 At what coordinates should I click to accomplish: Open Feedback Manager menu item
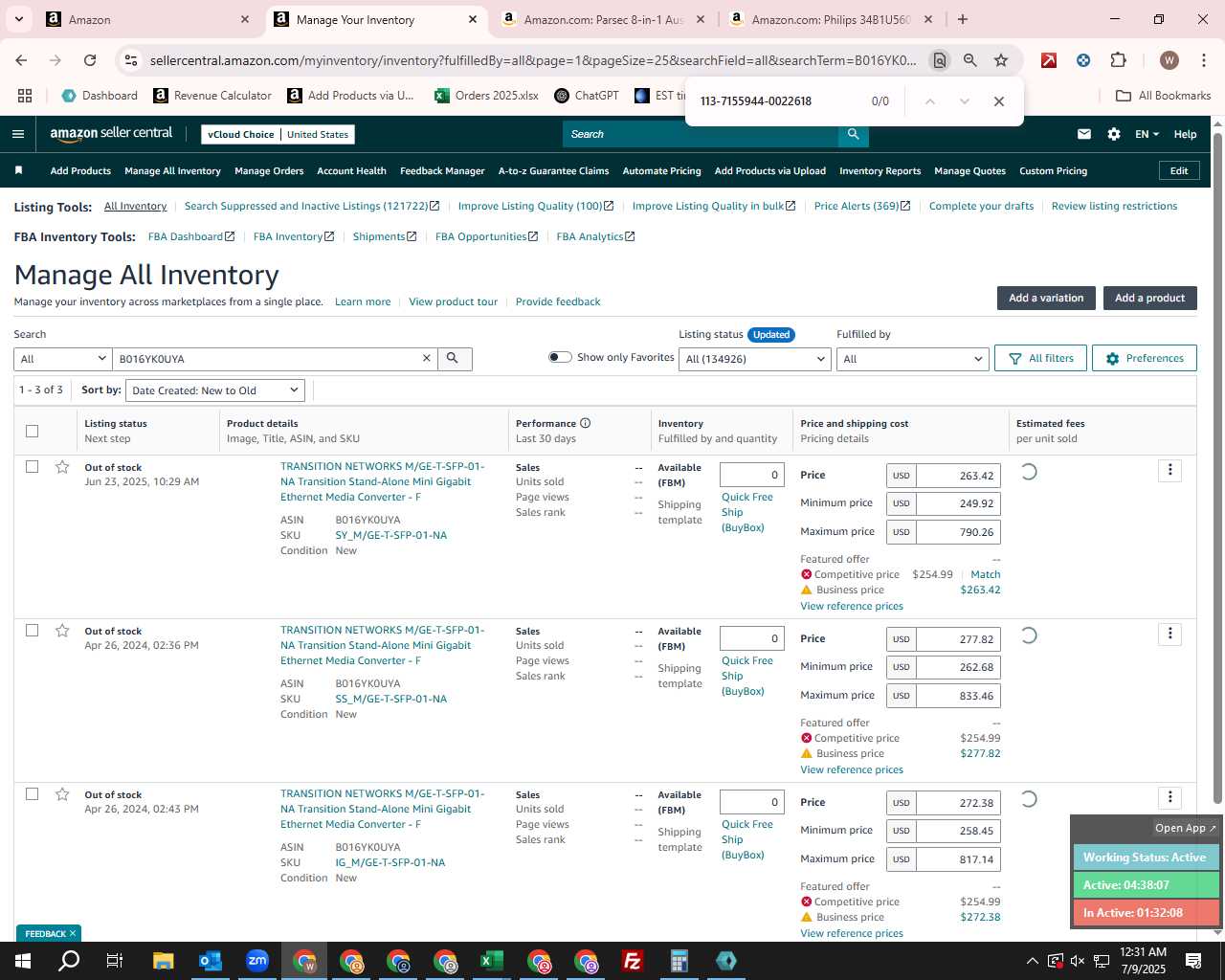pyautogui.click(x=442, y=170)
